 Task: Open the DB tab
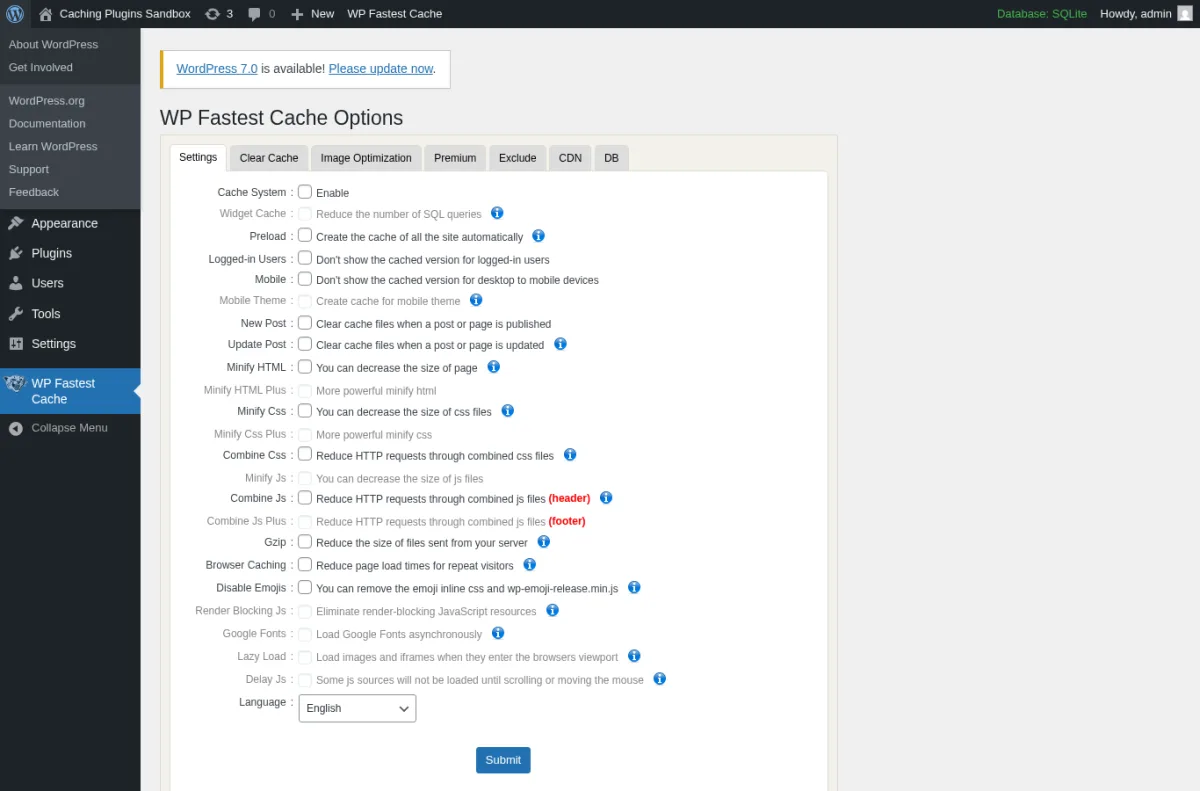[611, 158]
